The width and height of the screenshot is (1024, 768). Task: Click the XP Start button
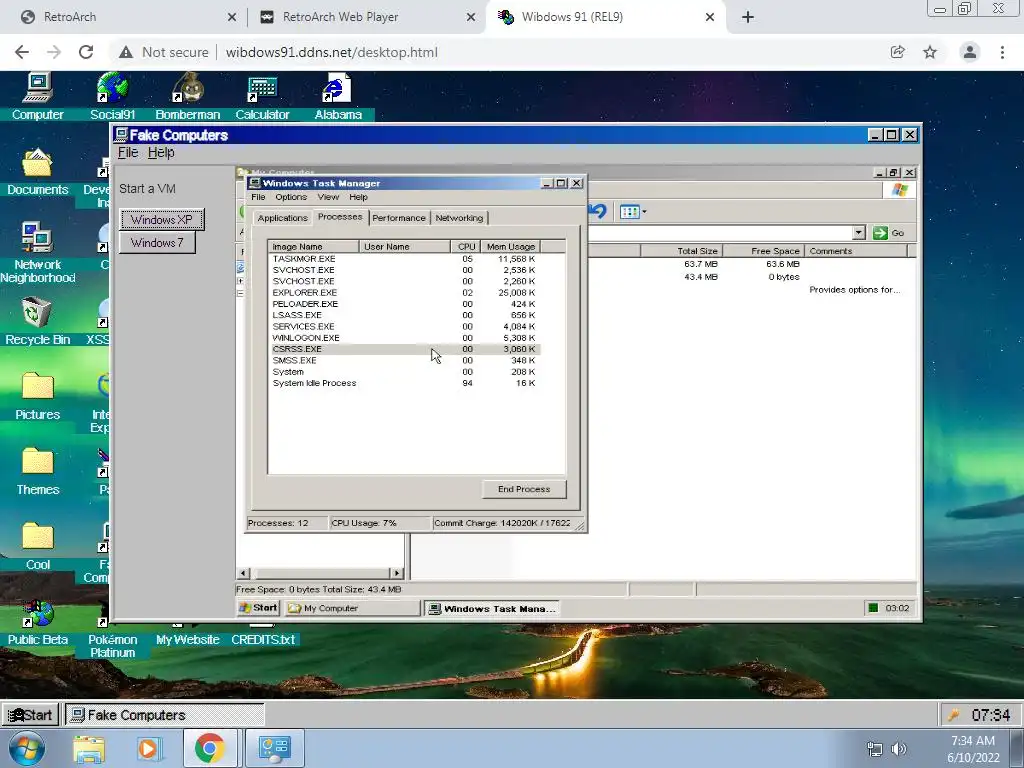click(x=259, y=607)
